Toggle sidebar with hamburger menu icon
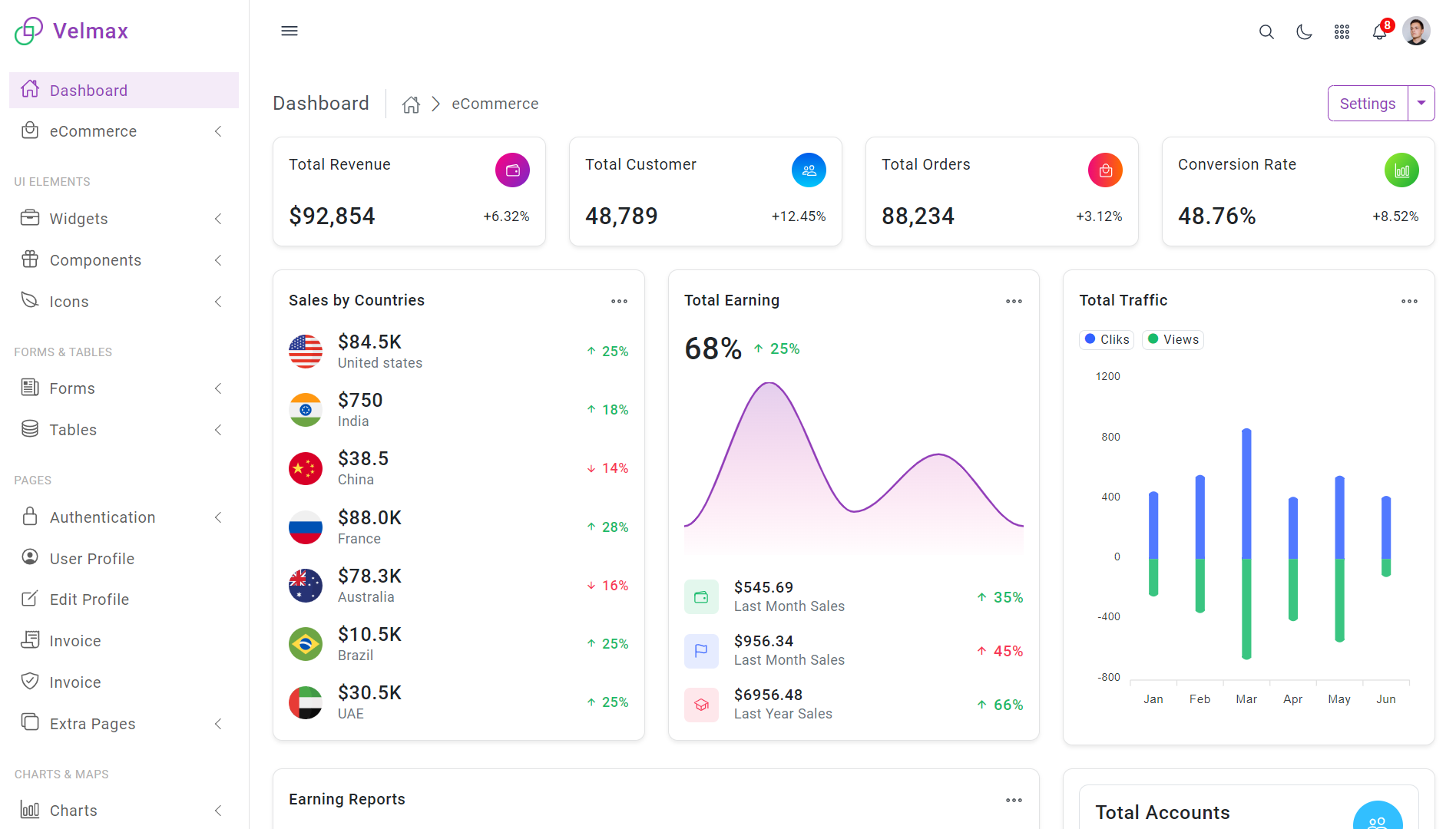This screenshot has width=1456, height=829. 290,31
